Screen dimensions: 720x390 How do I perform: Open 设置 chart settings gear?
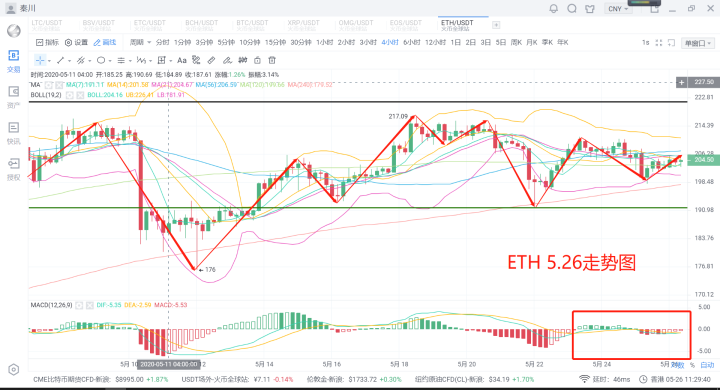pyautogui.click(x=68, y=42)
